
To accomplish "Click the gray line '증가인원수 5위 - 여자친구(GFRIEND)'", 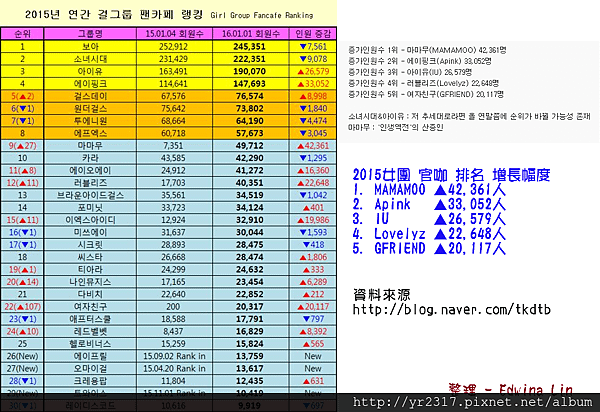I will pos(426,94).
